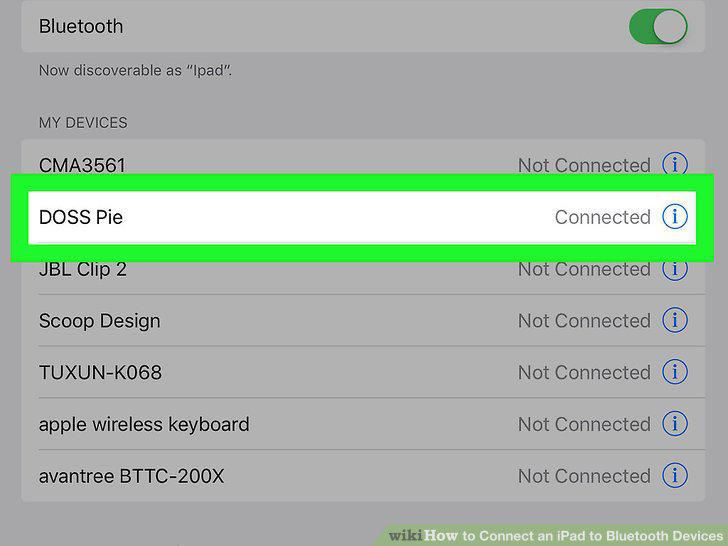Tap Not Connected status for TUXUN-K068
Image resolution: width=728 pixels, height=546 pixels.
(584, 372)
